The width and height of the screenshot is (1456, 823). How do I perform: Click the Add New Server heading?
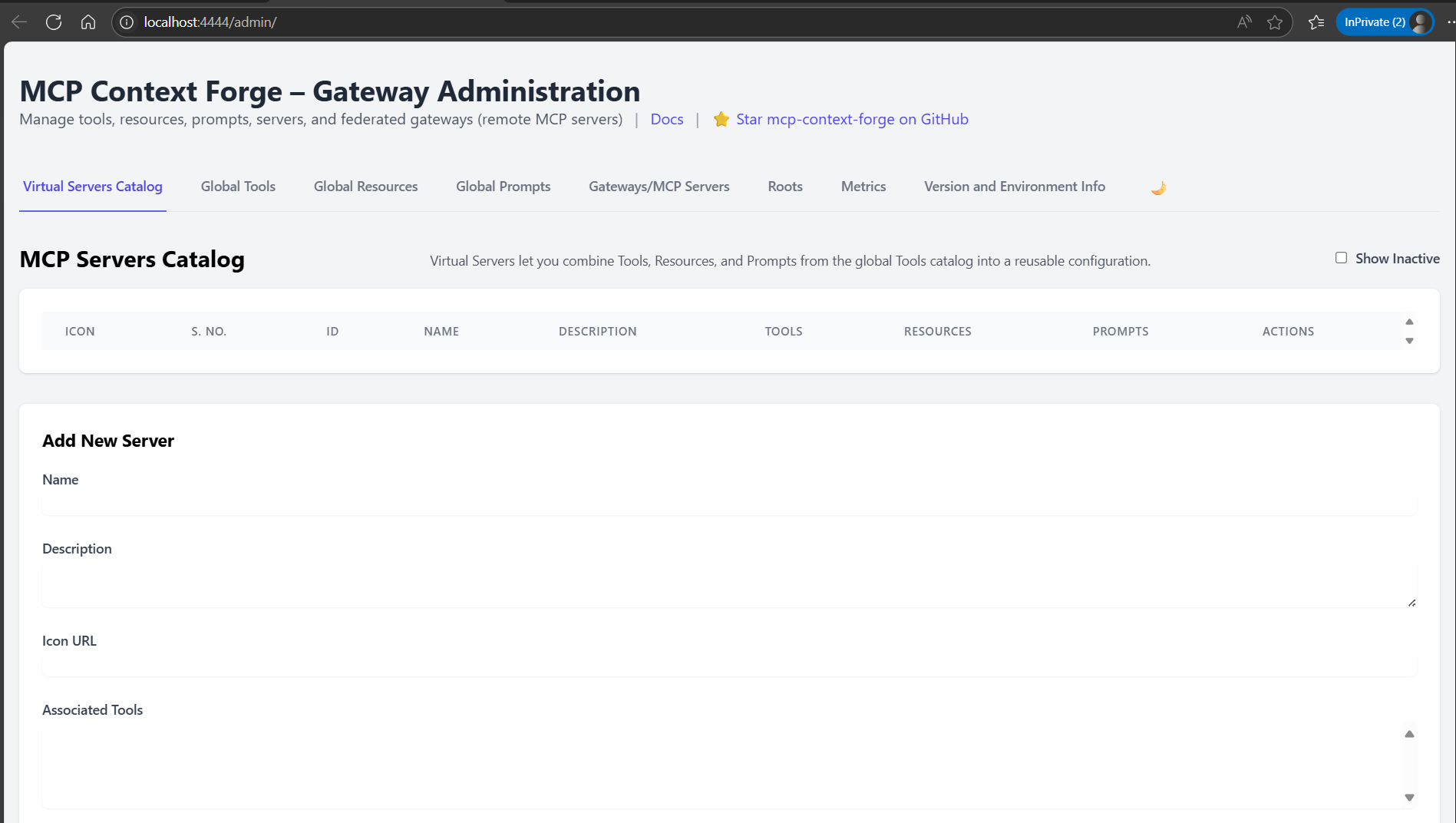coord(108,441)
